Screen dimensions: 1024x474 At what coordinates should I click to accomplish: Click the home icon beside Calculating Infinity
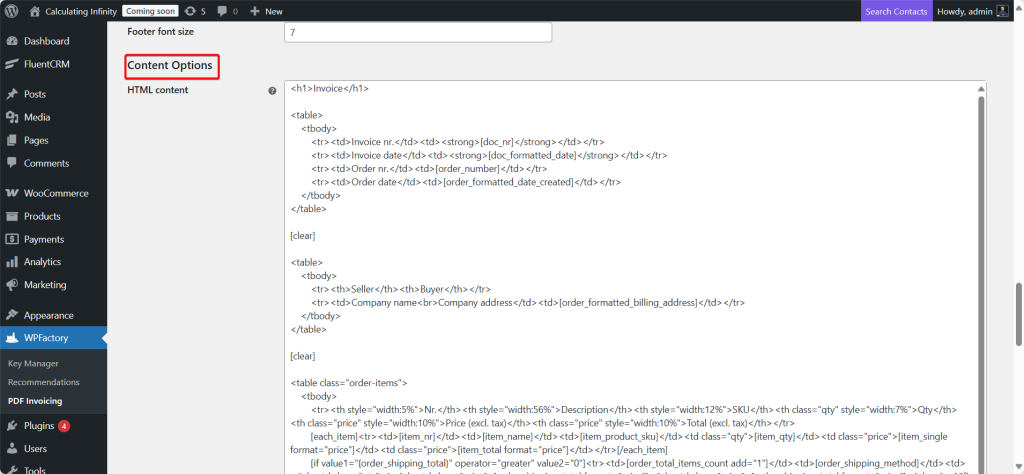[x=35, y=11]
